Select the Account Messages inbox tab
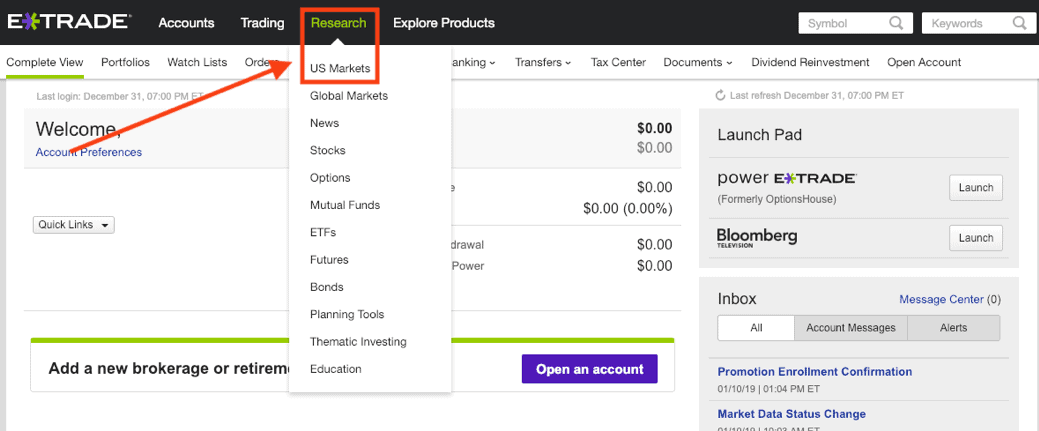The width and height of the screenshot is (1039, 431). pos(851,328)
